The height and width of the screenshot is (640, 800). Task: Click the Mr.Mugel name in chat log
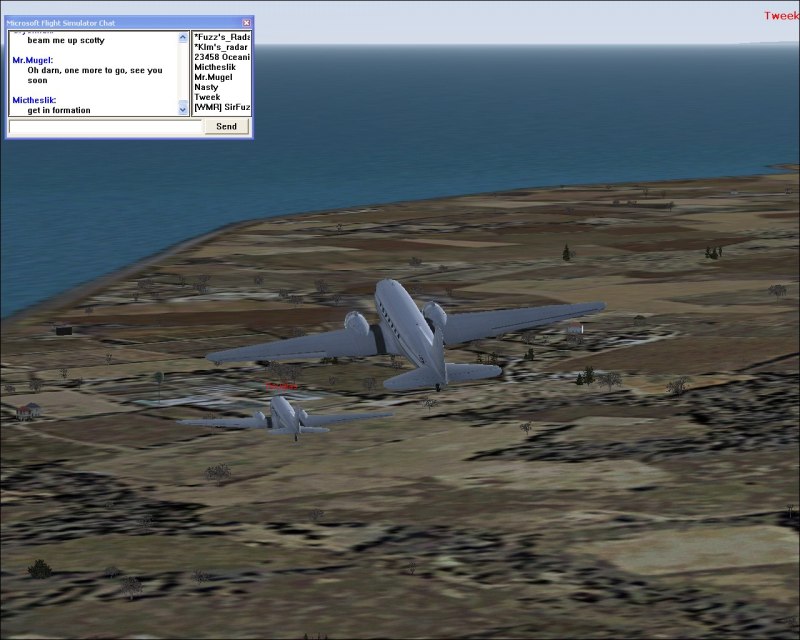pyautogui.click(x=33, y=60)
